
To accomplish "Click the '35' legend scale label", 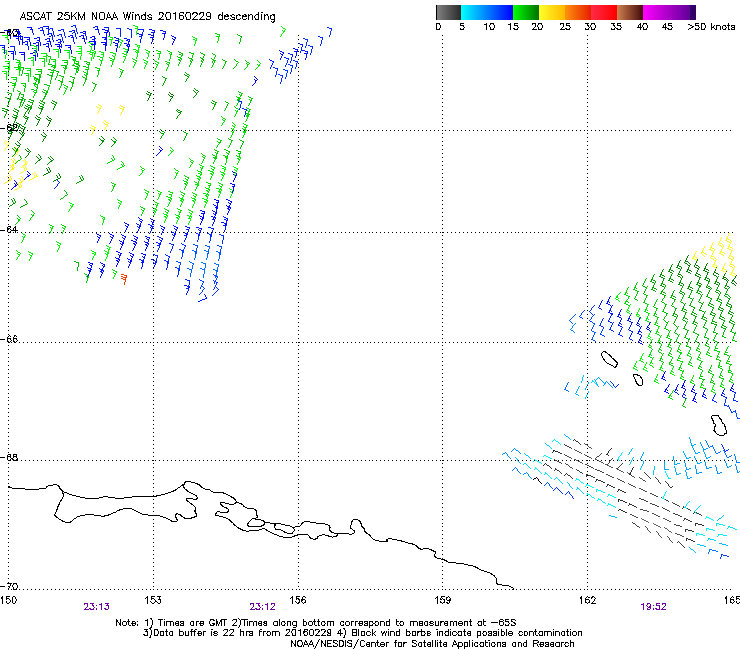I will (x=616, y=27).
